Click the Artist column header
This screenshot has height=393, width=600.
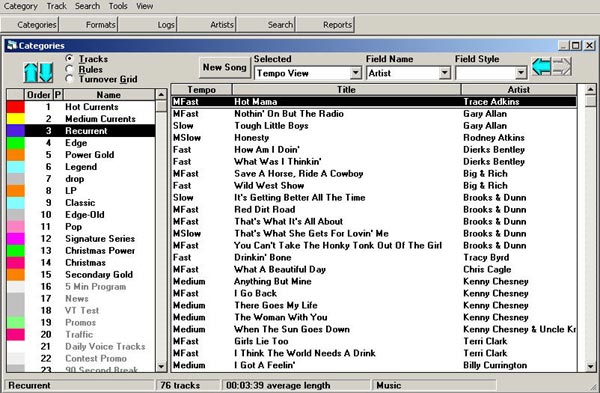519,90
